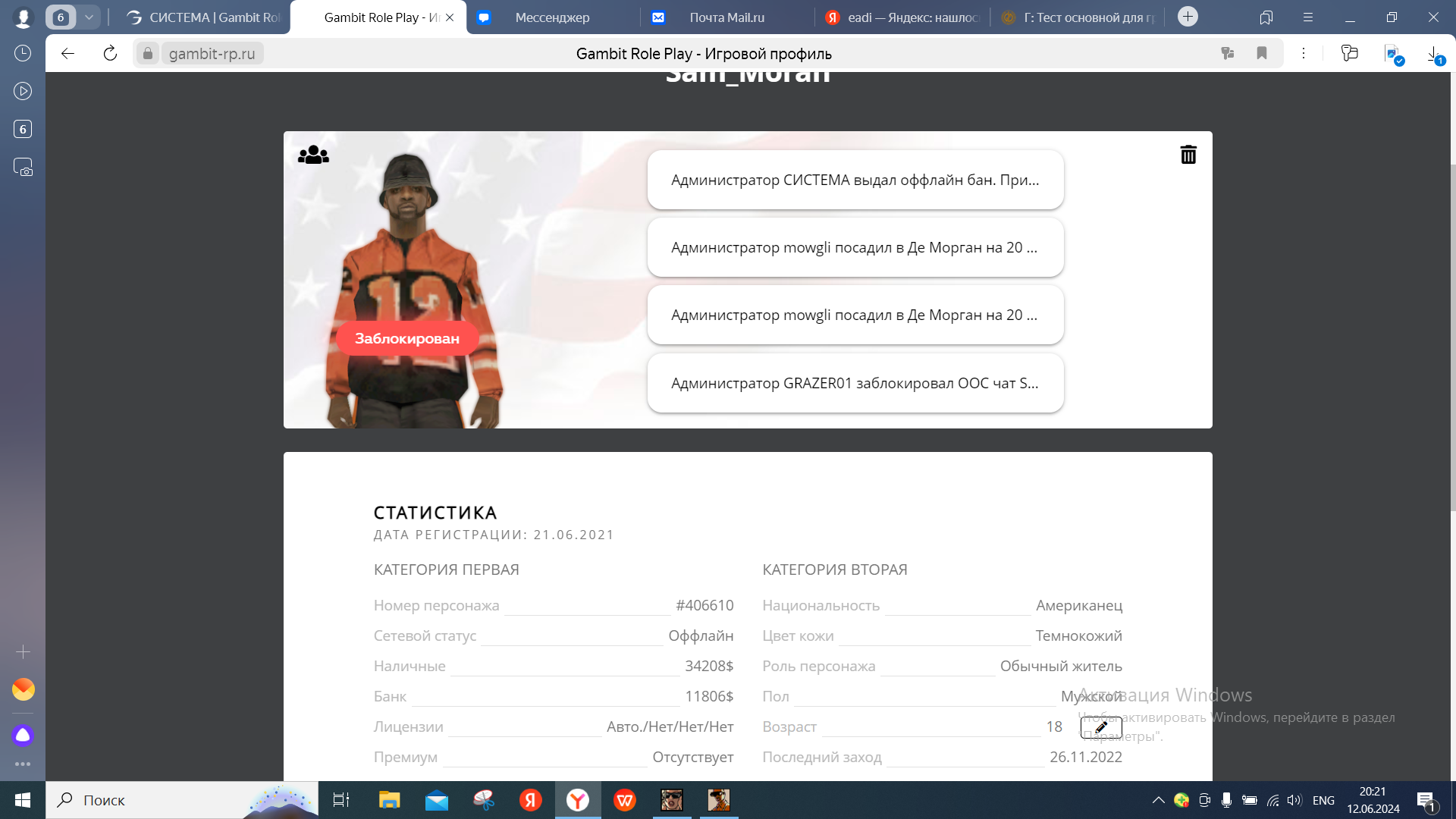Click the gambit-rp.ru address field
The height and width of the screenshot is (819, 1456).
coord(212,54)
